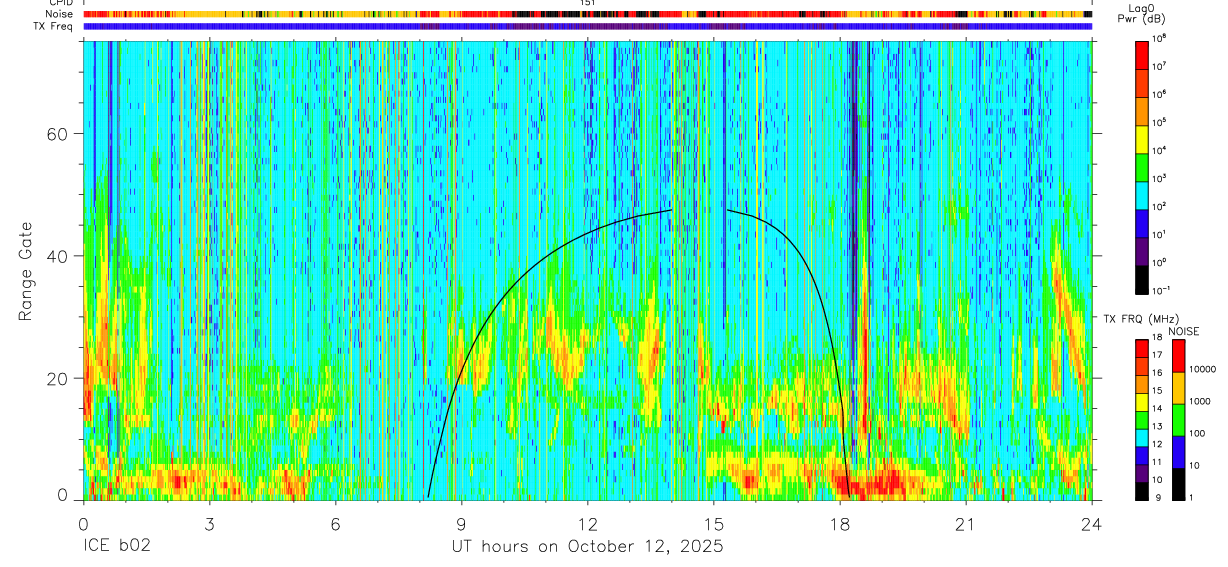This screenshot has width=1228, height=567.
Task: Click the 'Noise' row label at top
Action: (x=59, y=15)
